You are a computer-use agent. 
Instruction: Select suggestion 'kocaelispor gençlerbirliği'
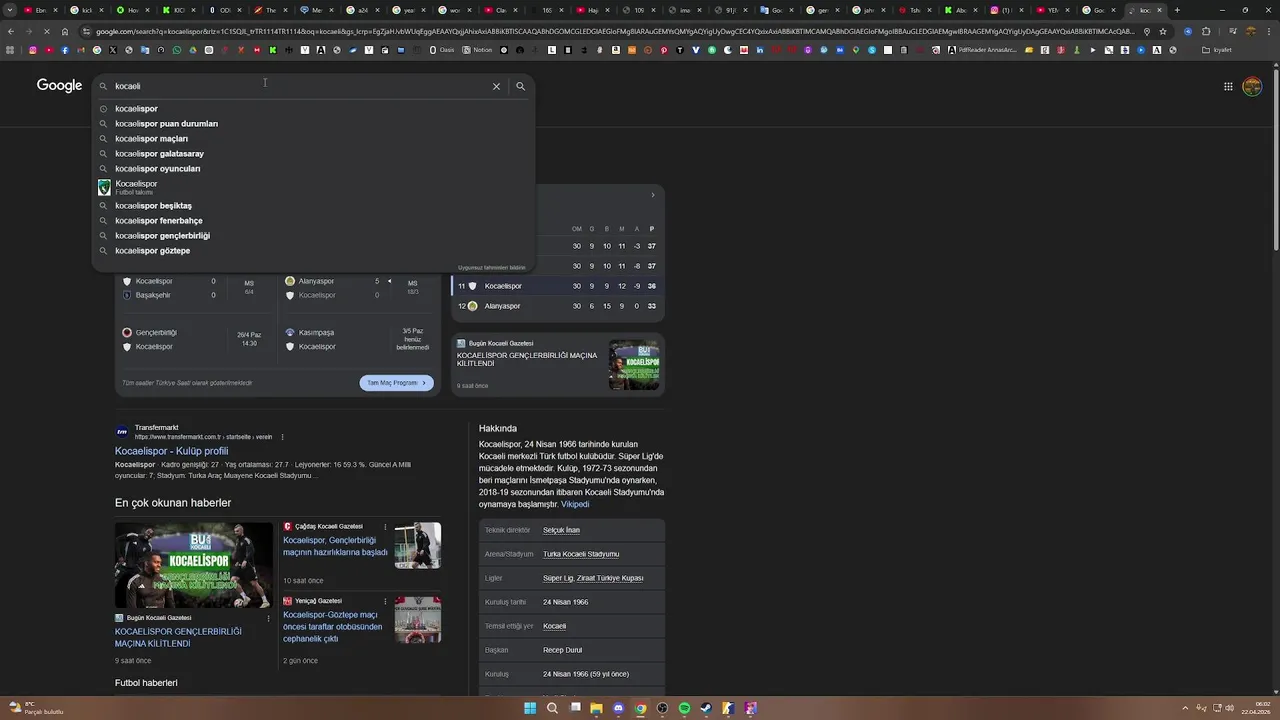(313, 236)
